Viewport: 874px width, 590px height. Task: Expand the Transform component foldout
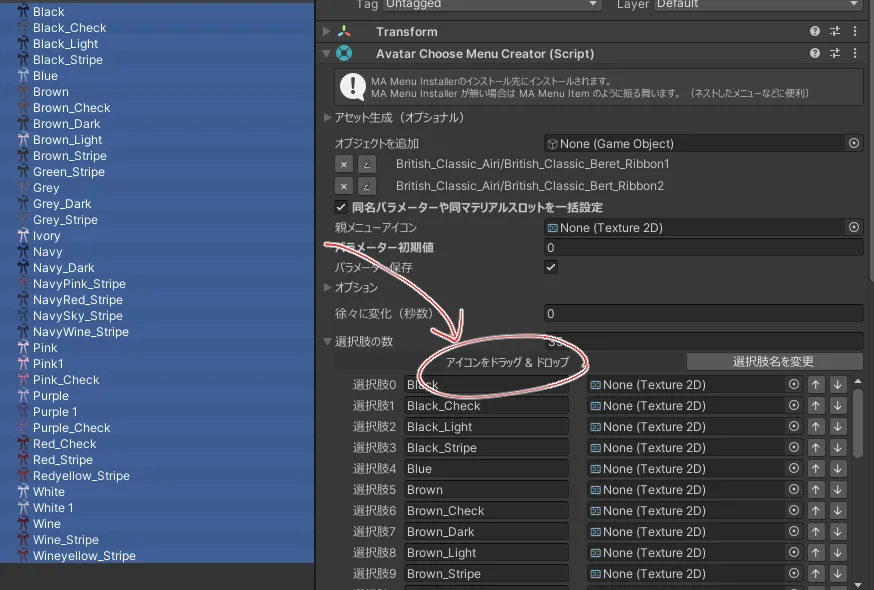(x=327, y=32)
